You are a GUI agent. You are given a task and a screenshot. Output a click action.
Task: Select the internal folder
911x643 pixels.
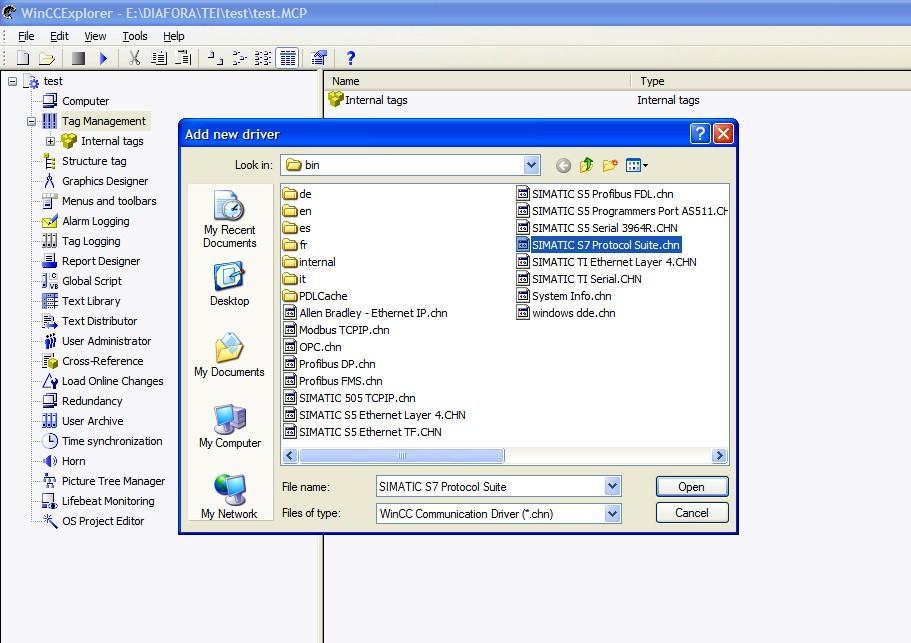click(x=309, y=262)
